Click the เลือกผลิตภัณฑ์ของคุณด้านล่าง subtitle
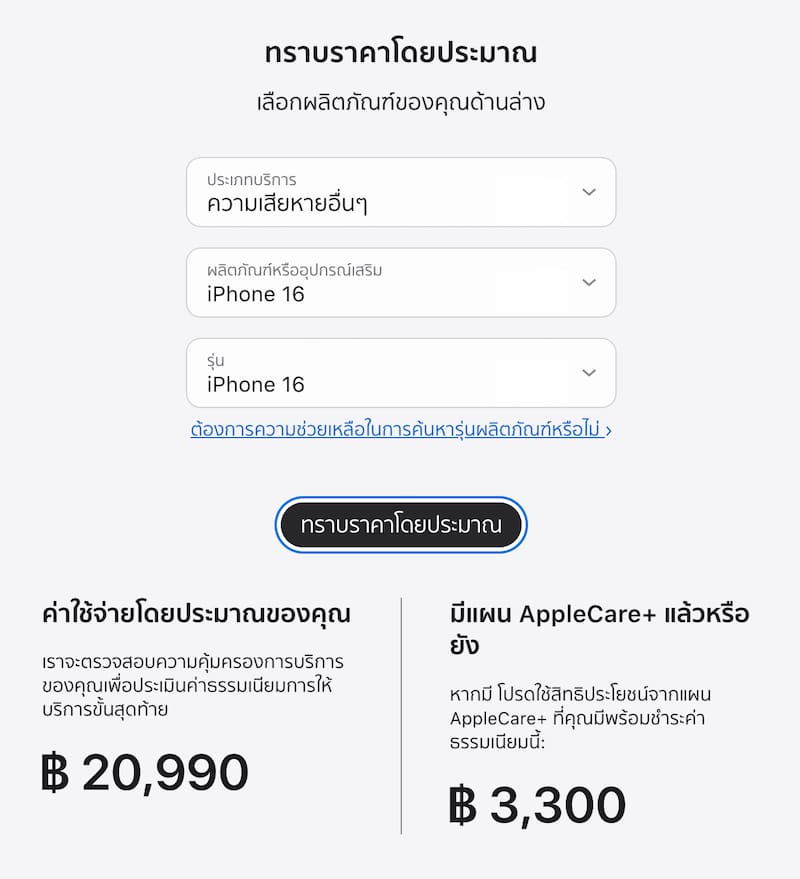The width and height of the screenshot is (800, 879). [x=401, y=102]
